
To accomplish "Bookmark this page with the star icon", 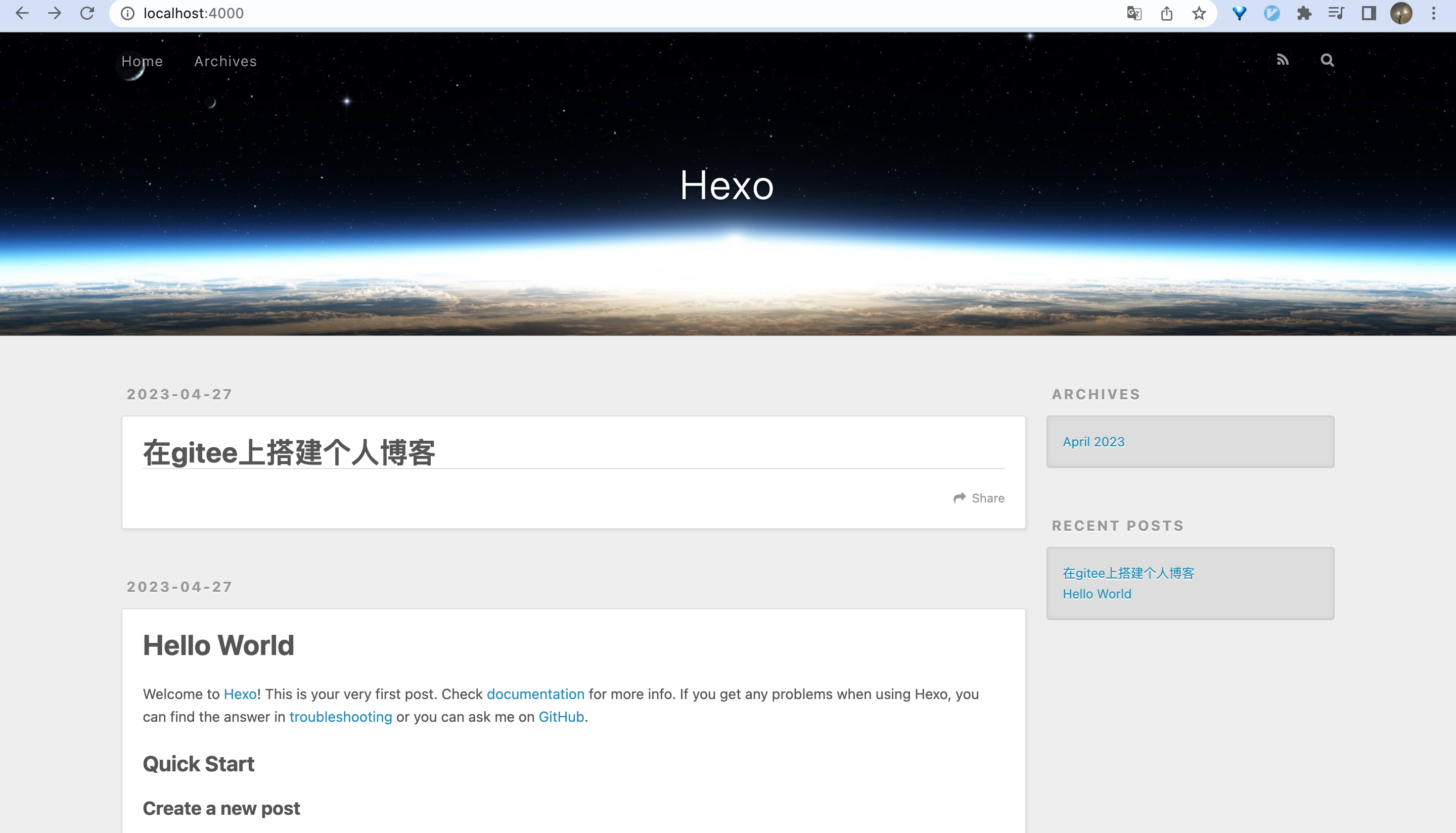I will coord(1199,13).
